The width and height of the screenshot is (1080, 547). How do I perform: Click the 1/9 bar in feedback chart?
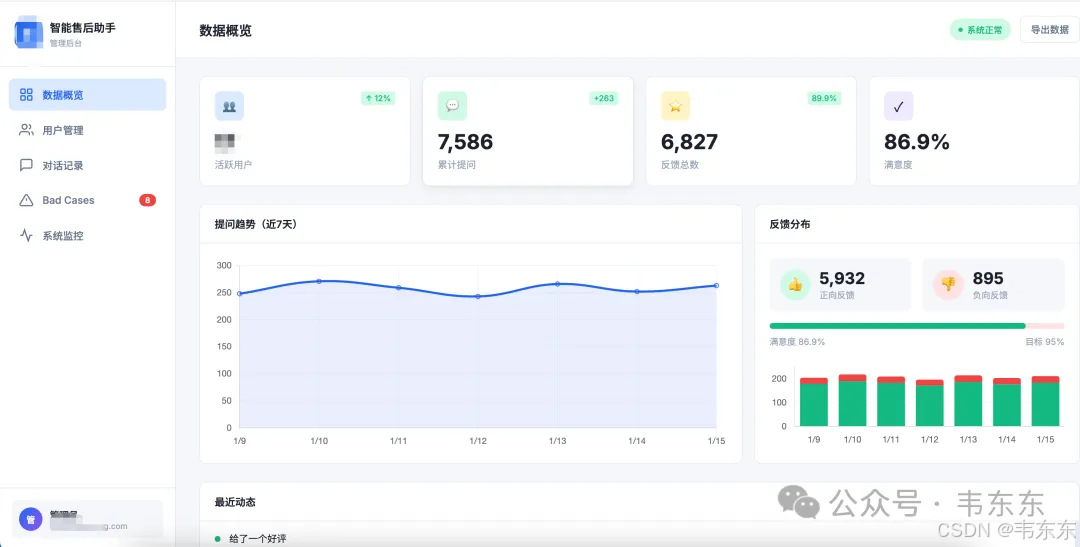tap(814, 402)
